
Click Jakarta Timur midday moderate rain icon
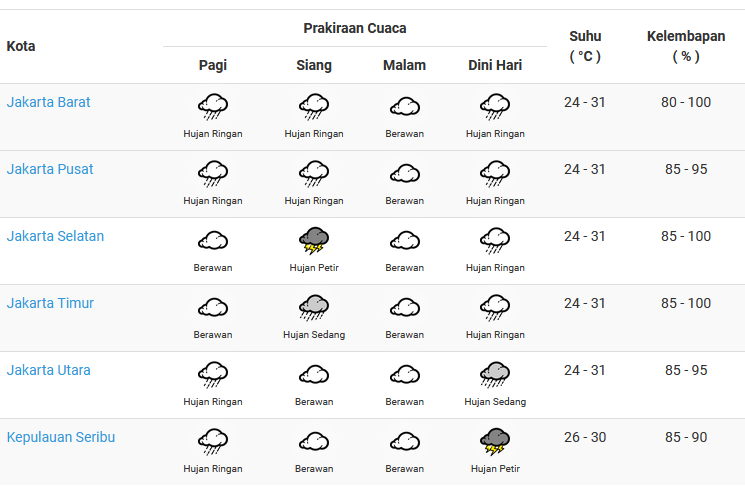[x=314, y=308]
